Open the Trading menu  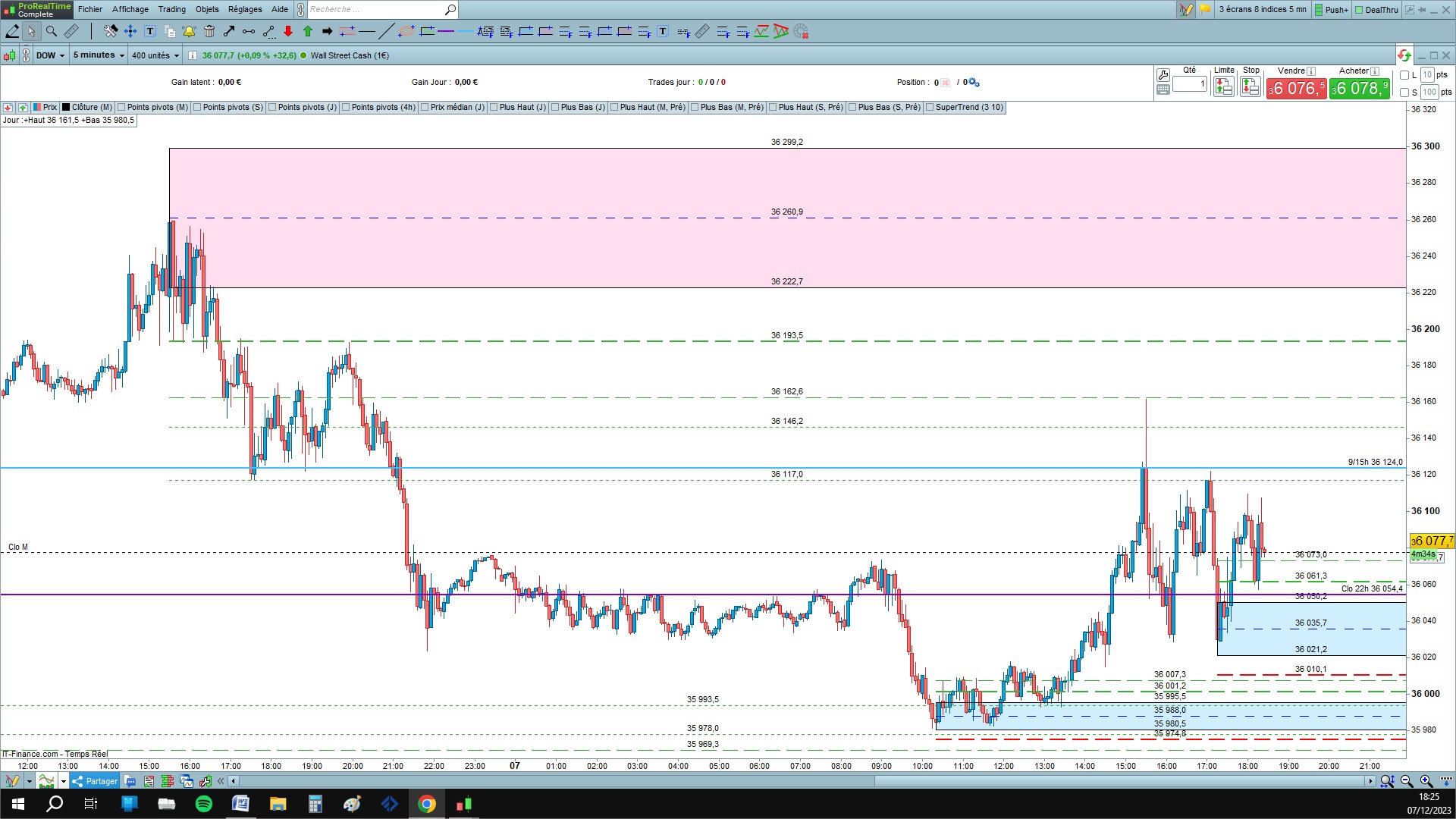coord(171,9)
